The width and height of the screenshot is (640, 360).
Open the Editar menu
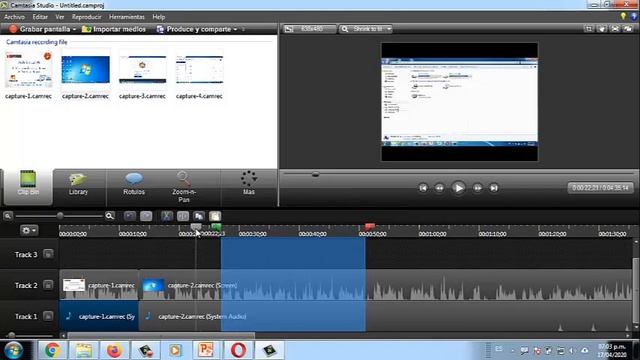[40, 17]
